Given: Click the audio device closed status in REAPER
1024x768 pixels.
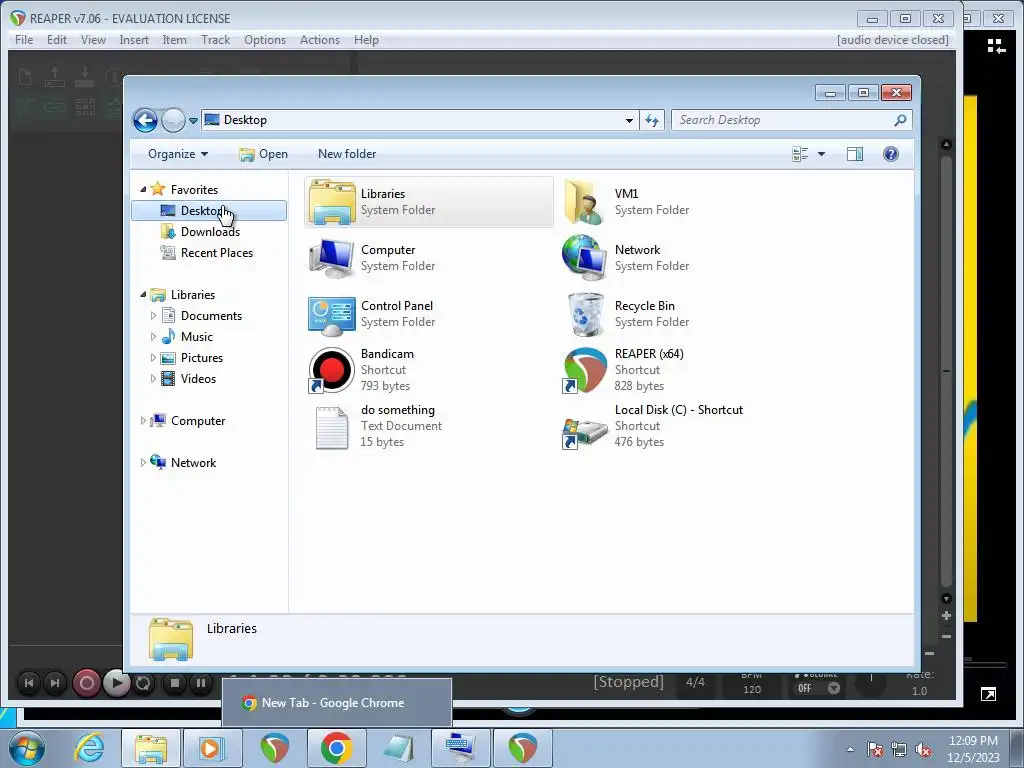Looking at the screenshot, I should pyautogui.click(x=893, y=40).
